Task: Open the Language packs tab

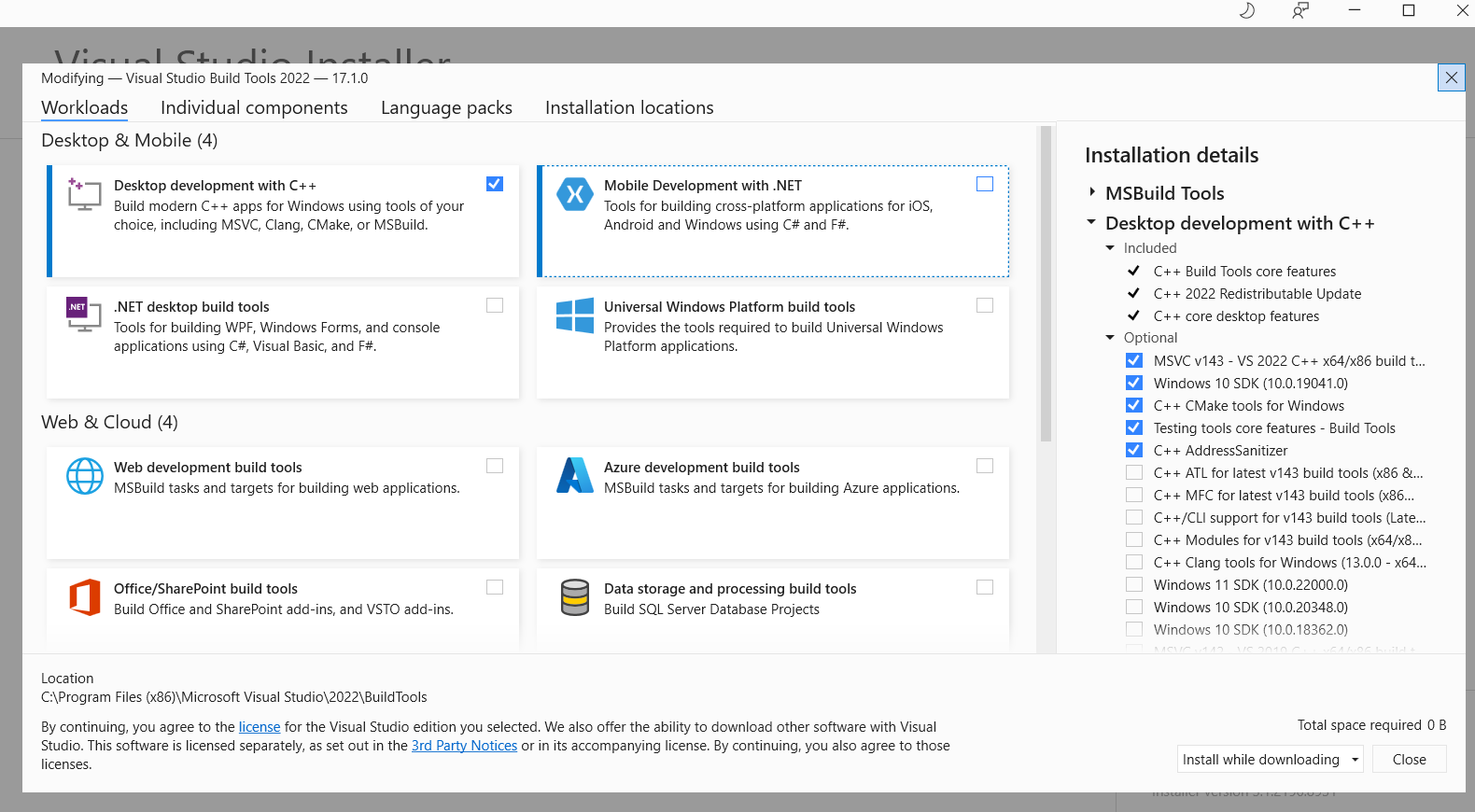Action: tap(446, 108)
